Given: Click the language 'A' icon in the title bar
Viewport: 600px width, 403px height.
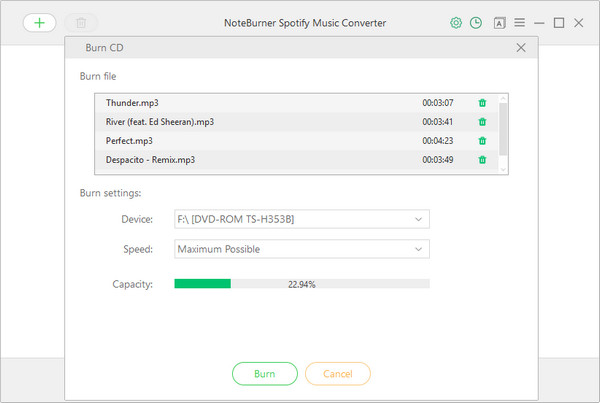Looking at the screenshot, I should tap(499, 23).
